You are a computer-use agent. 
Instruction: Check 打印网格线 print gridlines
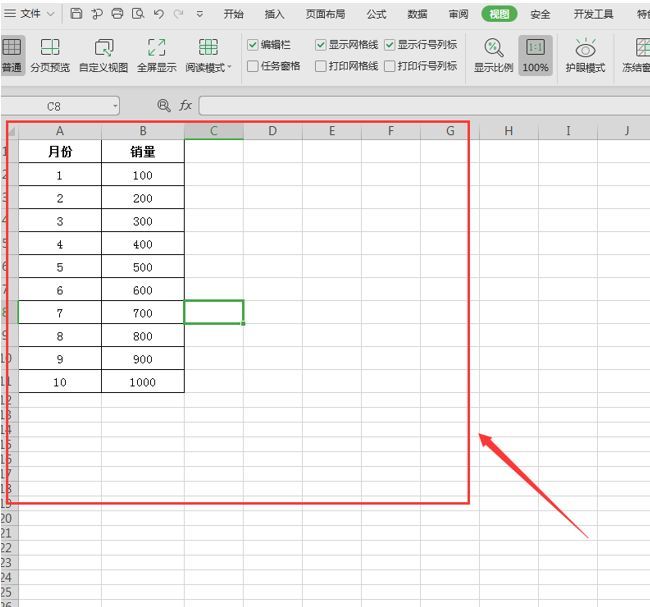pos(320,66)
